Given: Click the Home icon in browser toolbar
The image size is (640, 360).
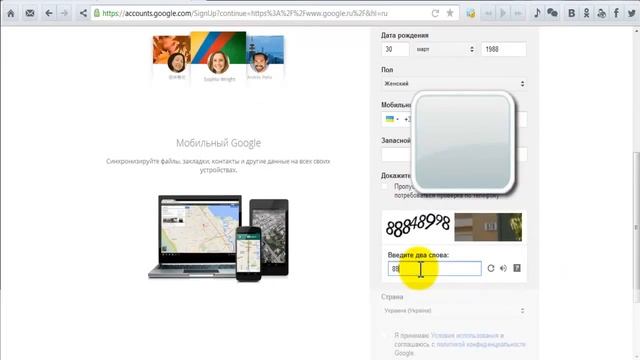Looking at the screenshot, I should coord(11,13).
